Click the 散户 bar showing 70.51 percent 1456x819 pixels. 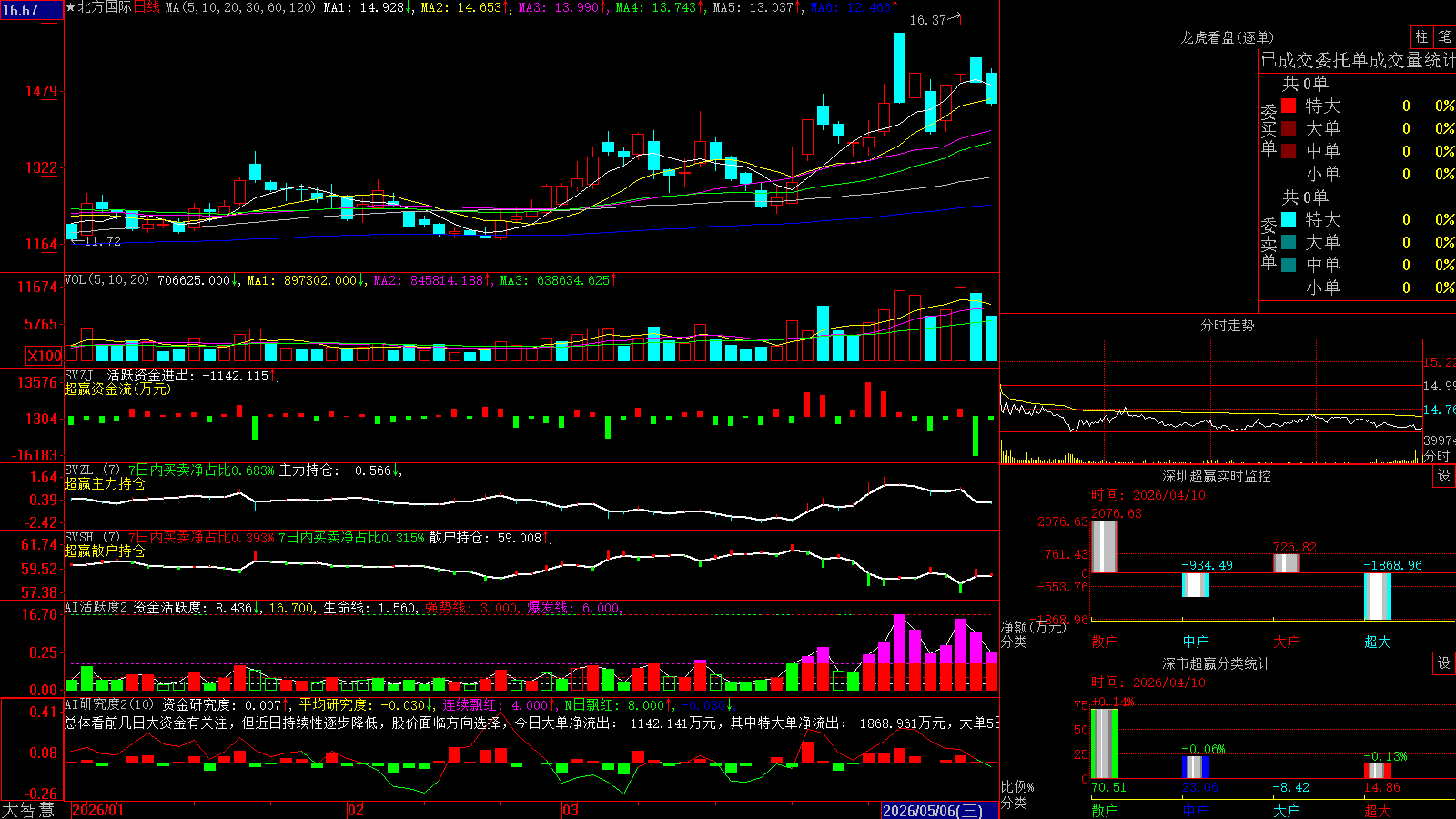1104,743
